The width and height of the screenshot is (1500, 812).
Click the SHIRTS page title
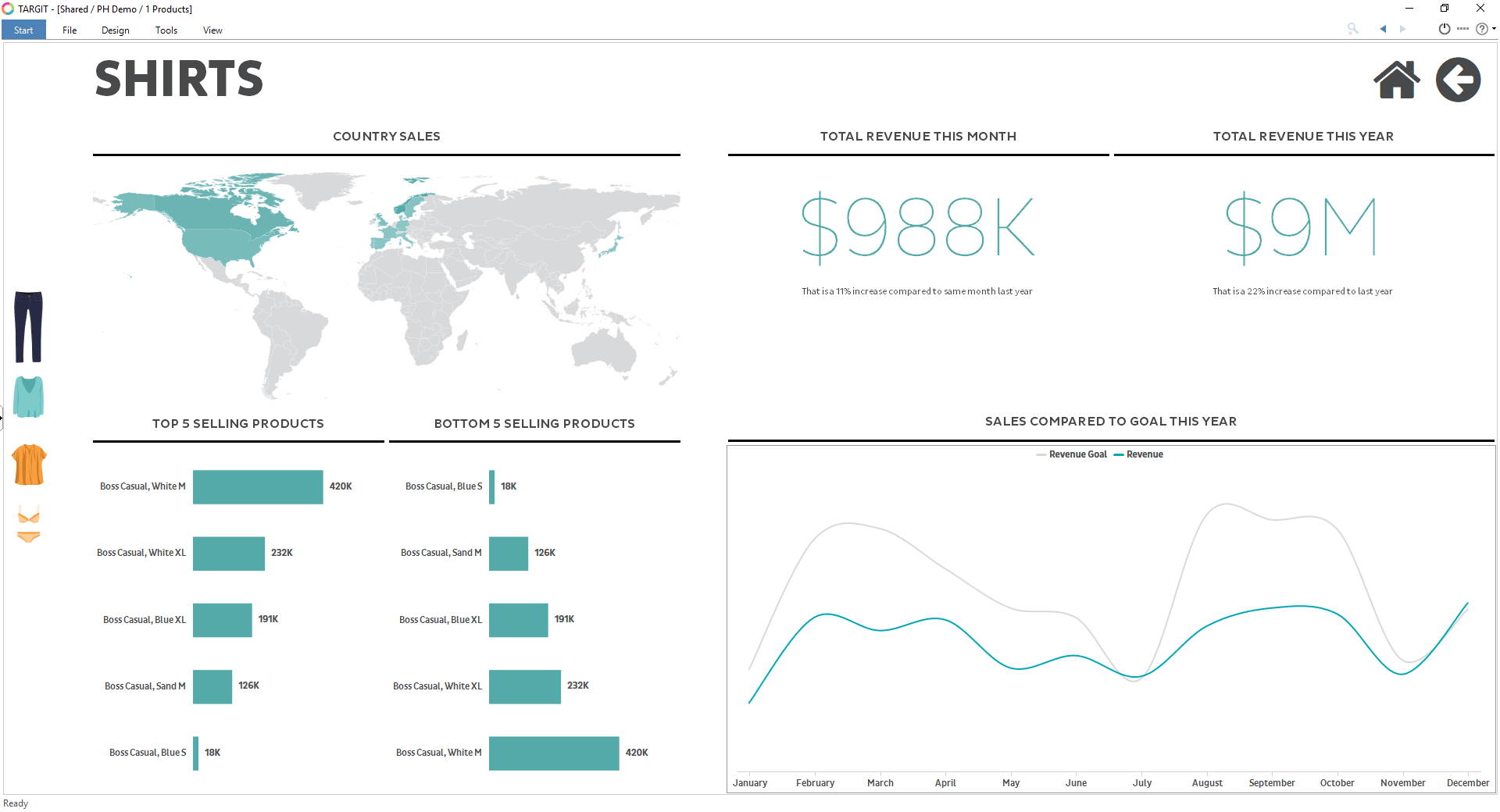pyautogui.click(x=179, y=79)
